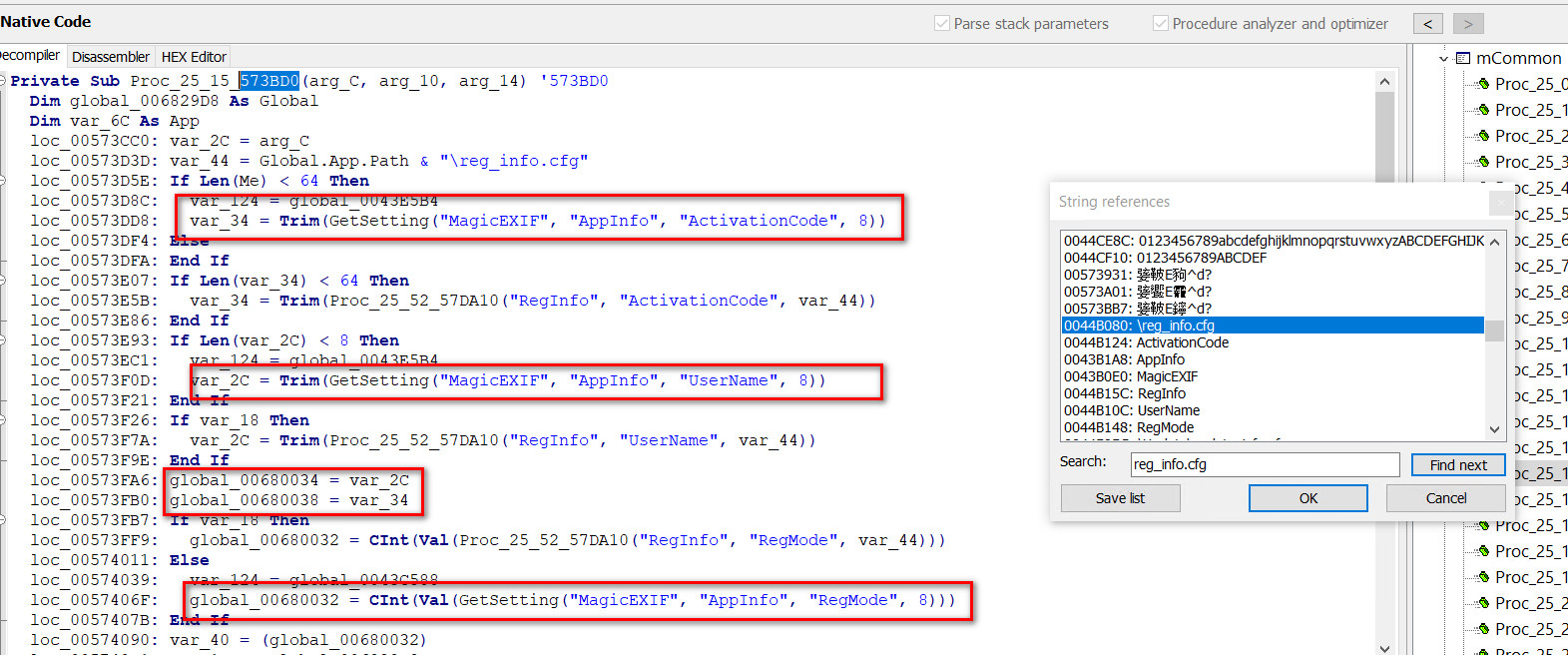1568x655 pixels.
Task: Click the navigate back arrow button
Action: 1427,24
